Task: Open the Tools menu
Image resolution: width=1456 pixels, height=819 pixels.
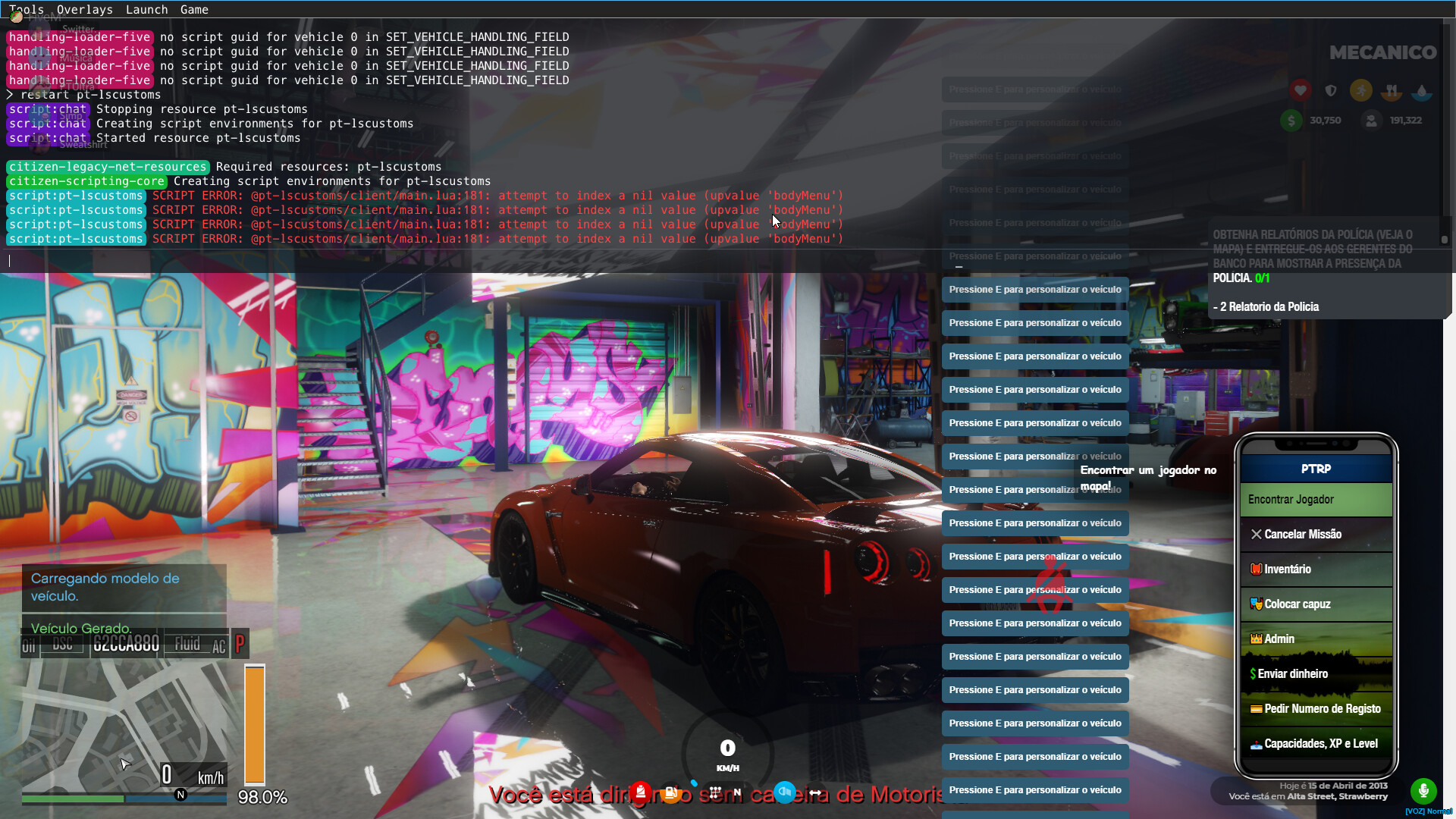Action: (27, 10)
